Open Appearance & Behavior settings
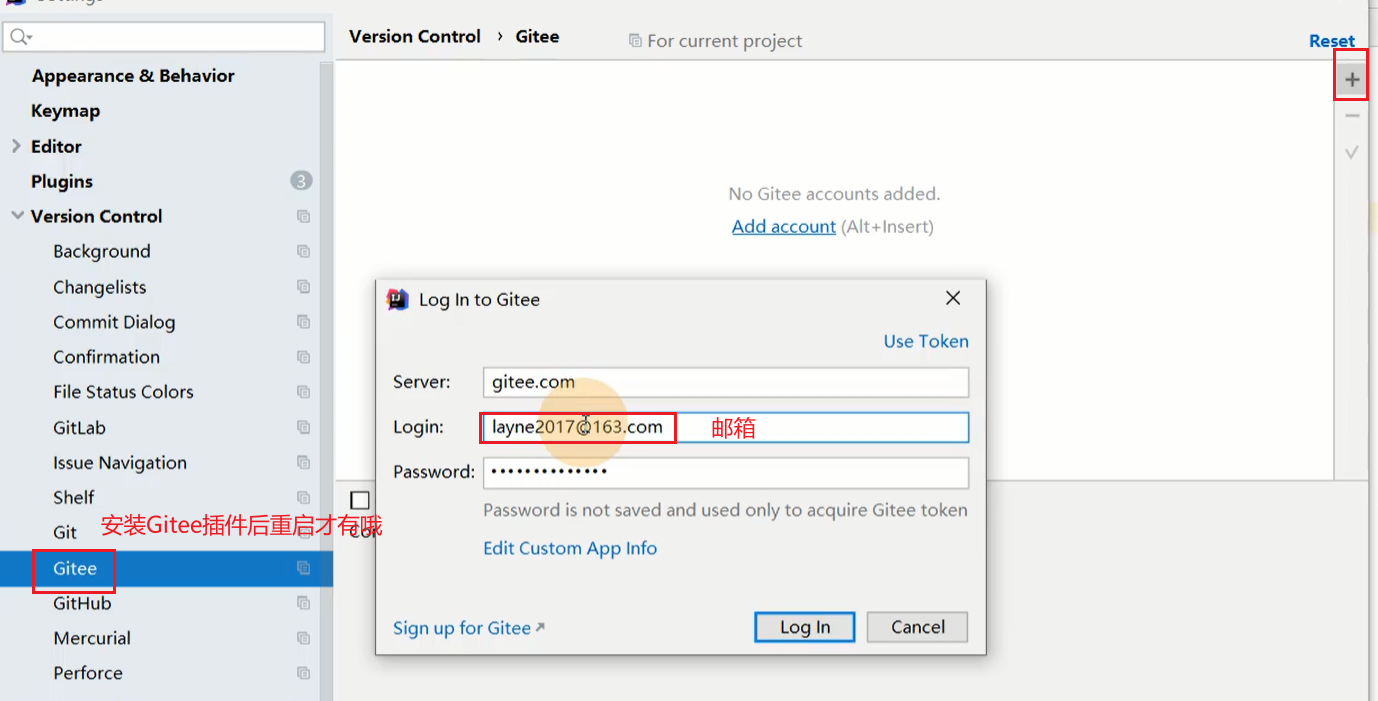Screen dimensions: 1378x701 coord(133,76)
